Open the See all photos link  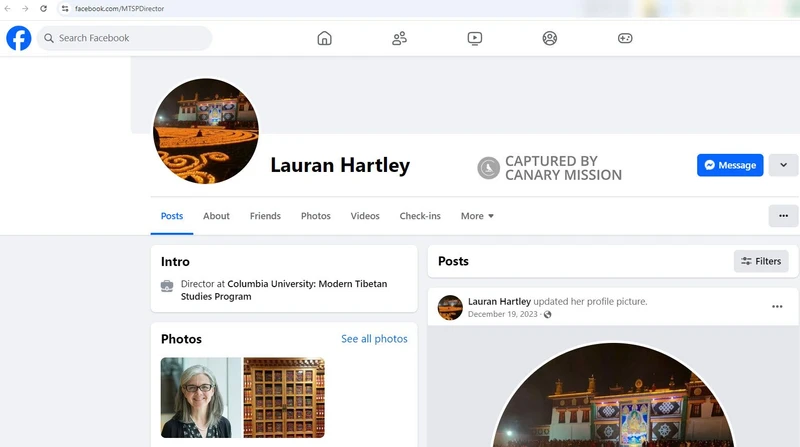pos(374,339)
